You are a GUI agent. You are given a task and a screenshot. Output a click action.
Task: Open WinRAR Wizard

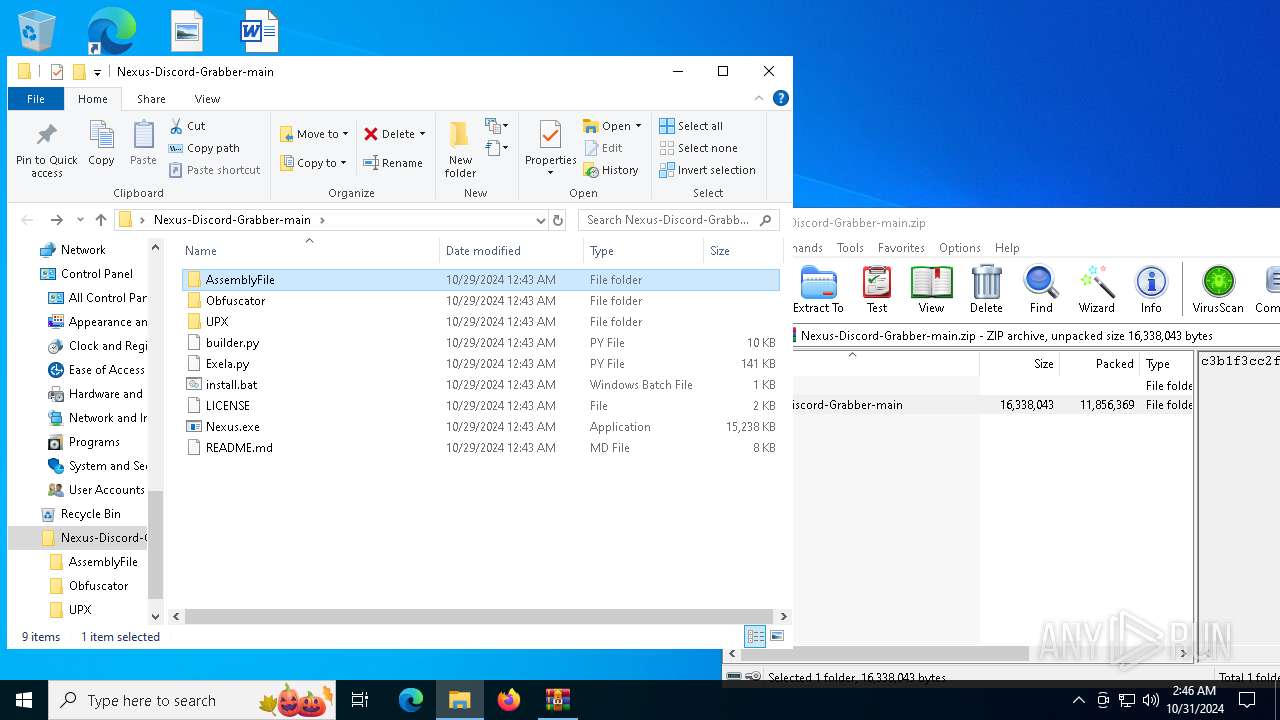[1096, 290]
